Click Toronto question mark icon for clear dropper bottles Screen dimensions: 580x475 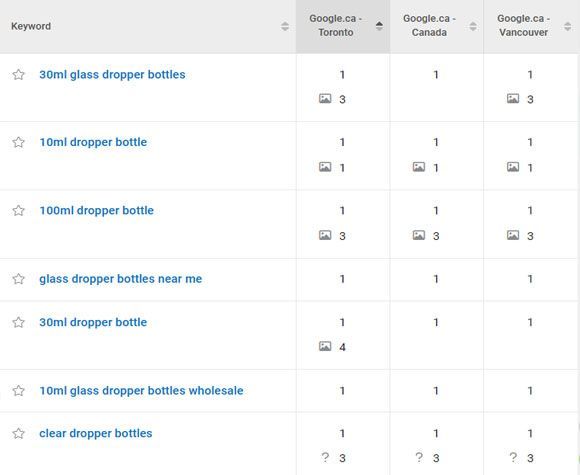point(325,457)
